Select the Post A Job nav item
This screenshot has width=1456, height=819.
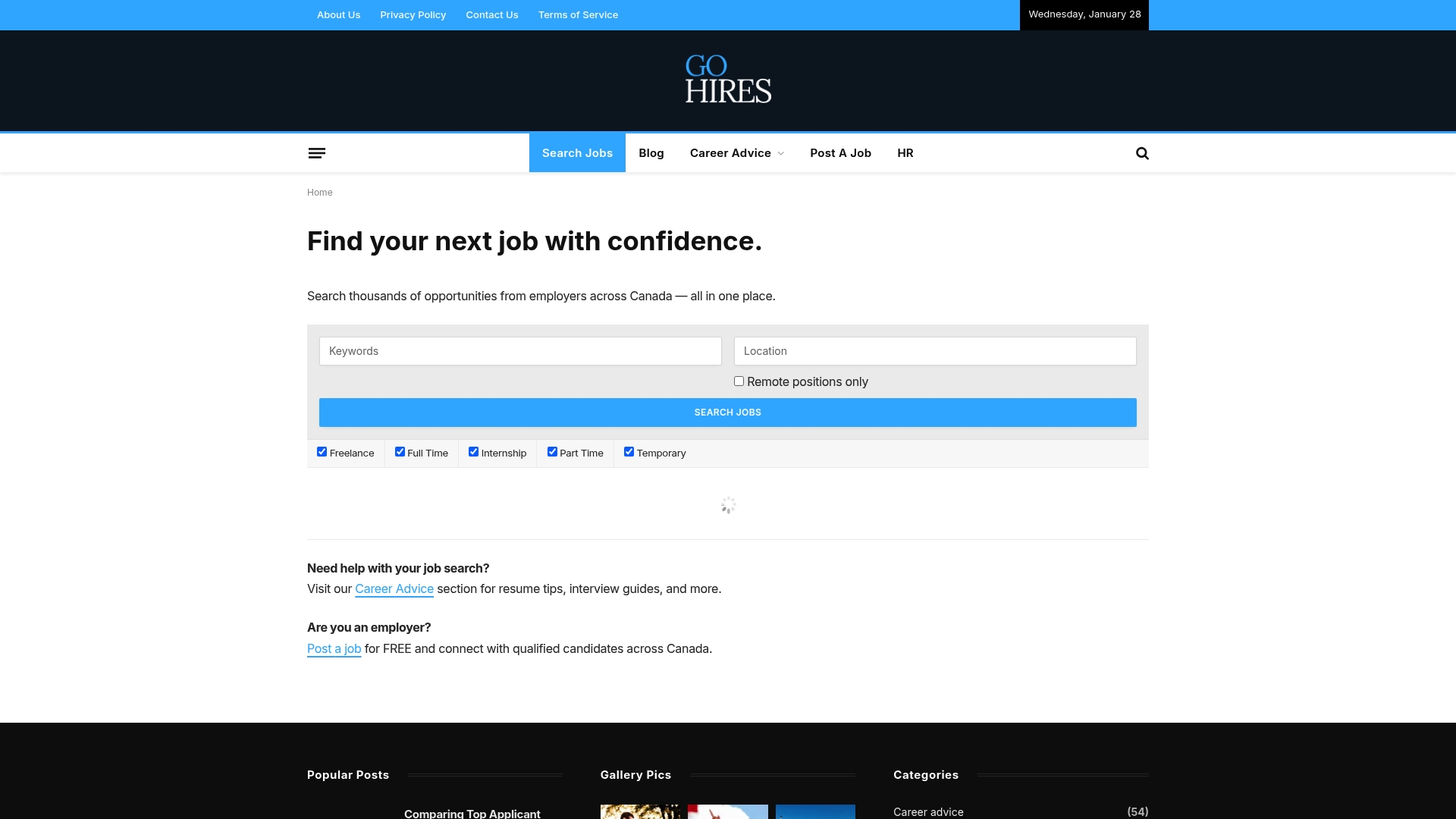[x=840, y=152]
